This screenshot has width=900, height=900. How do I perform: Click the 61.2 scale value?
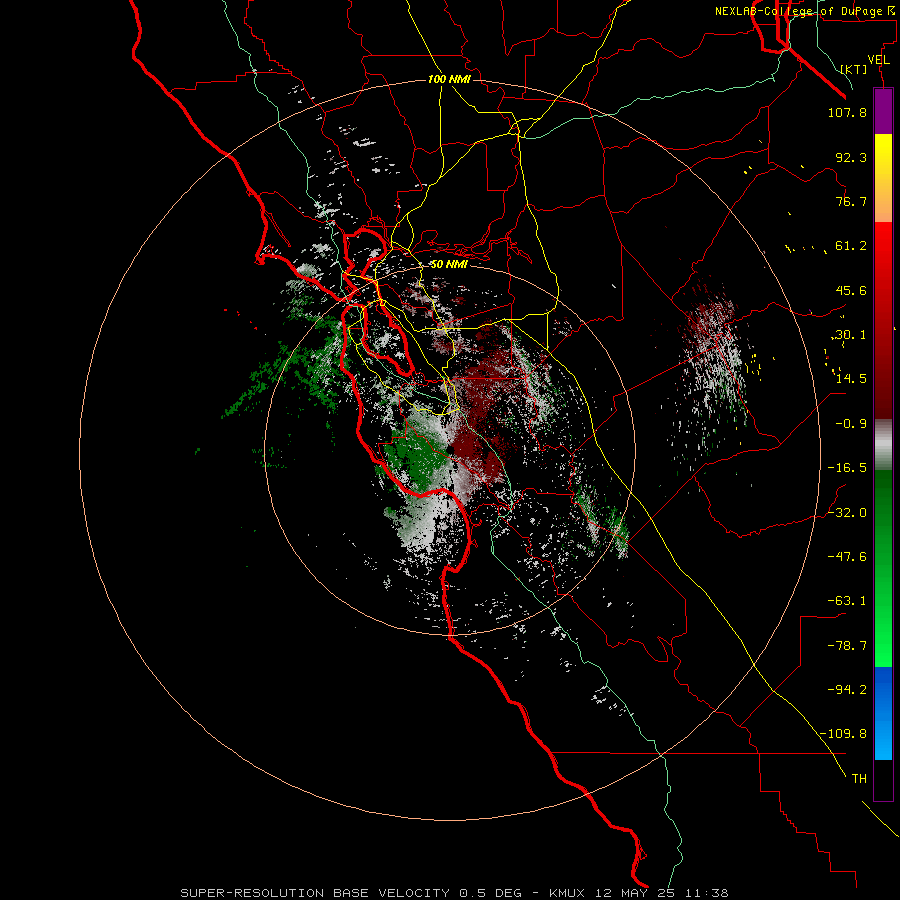click(851, 246)
